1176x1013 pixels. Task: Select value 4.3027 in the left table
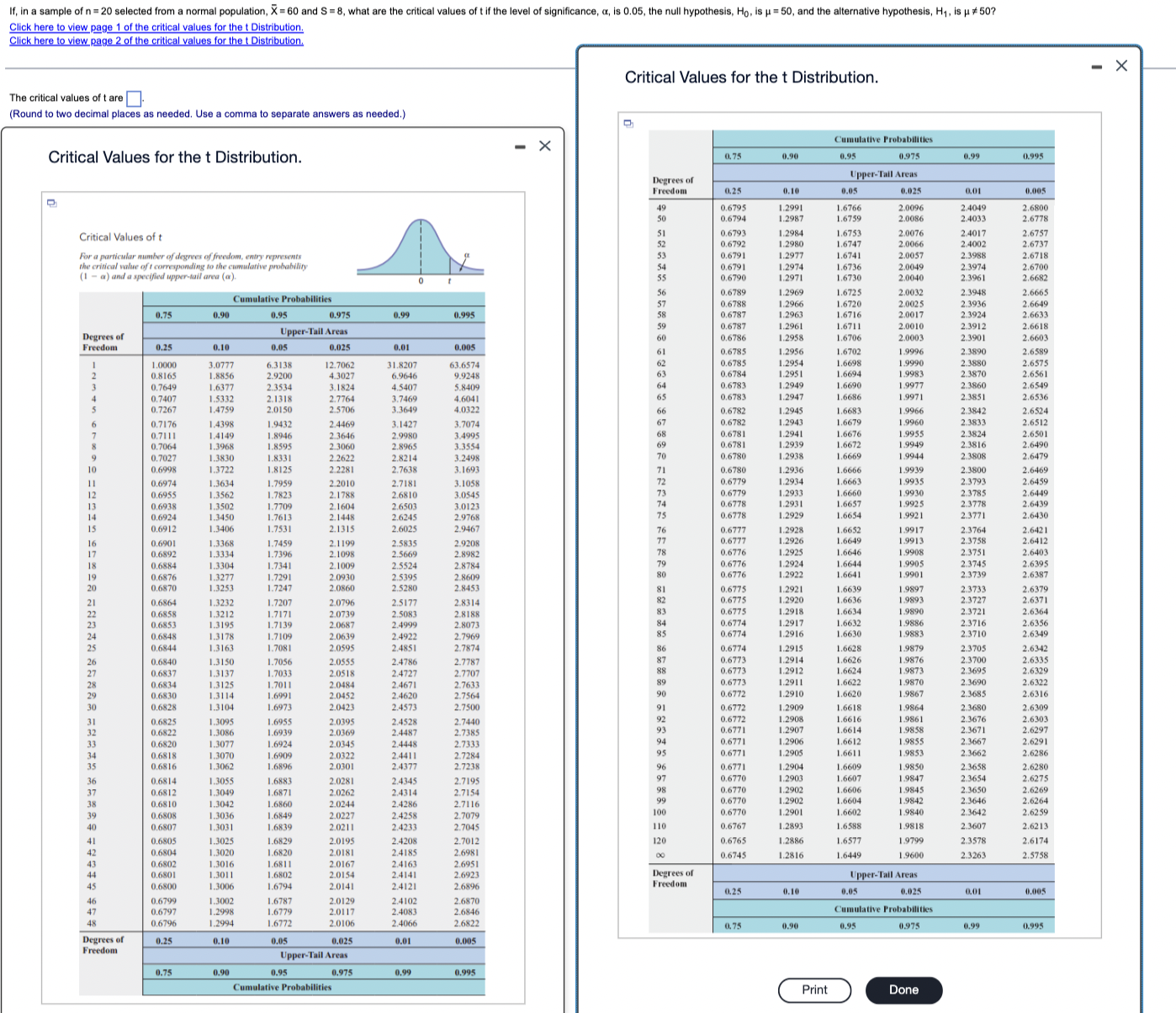tap(342, 376)
